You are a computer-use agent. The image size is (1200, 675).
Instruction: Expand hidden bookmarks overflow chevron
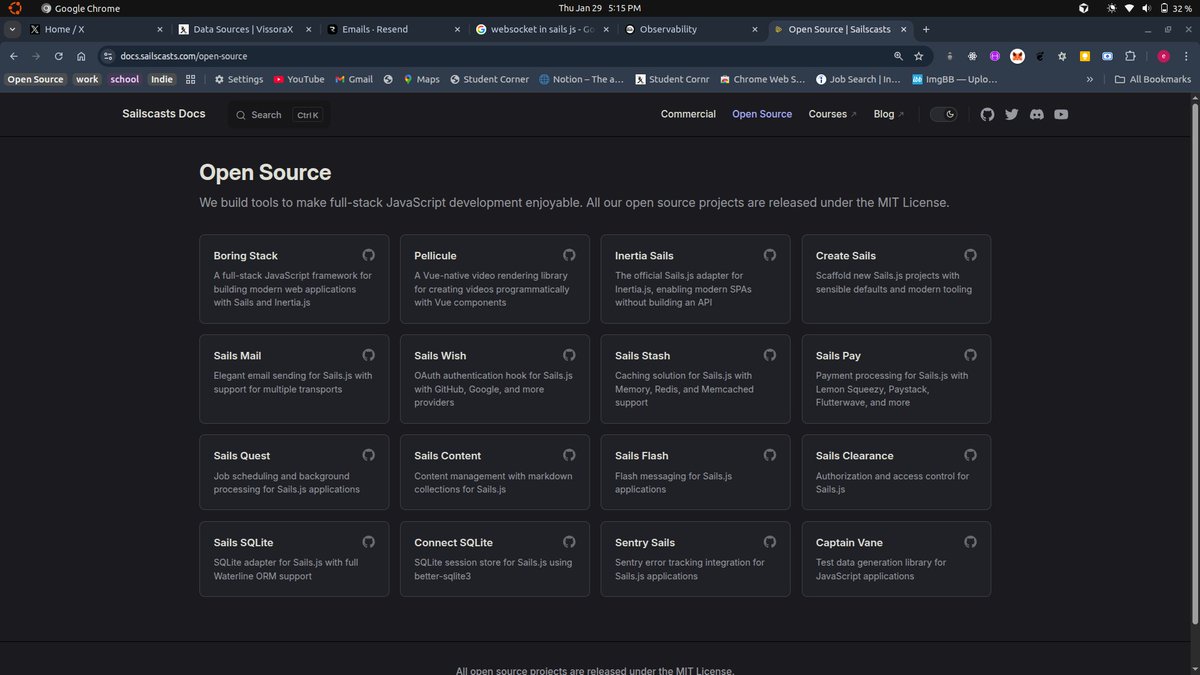click(x=1089, y=79)
